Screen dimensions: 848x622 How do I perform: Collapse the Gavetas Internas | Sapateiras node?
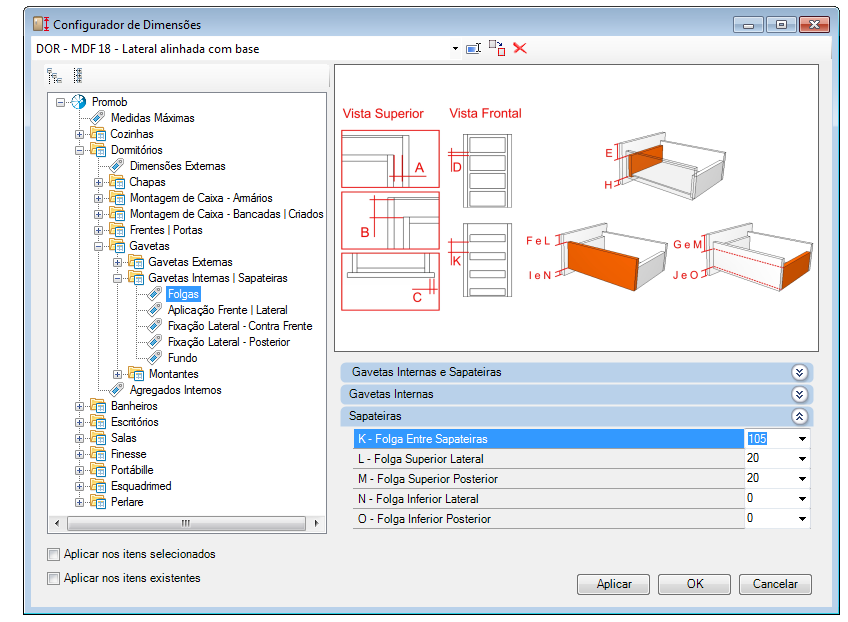[x=117, y=279]
